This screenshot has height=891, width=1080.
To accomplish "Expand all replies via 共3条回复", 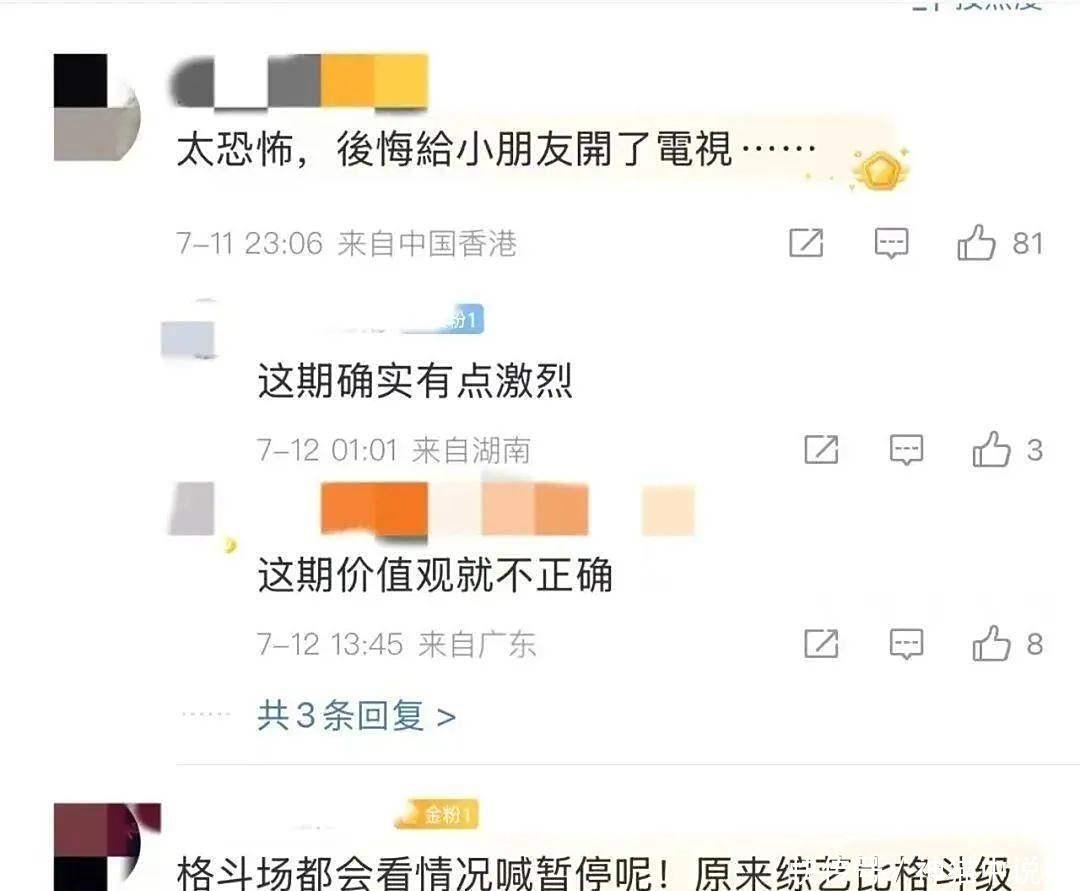I will [x=356, y=715].
